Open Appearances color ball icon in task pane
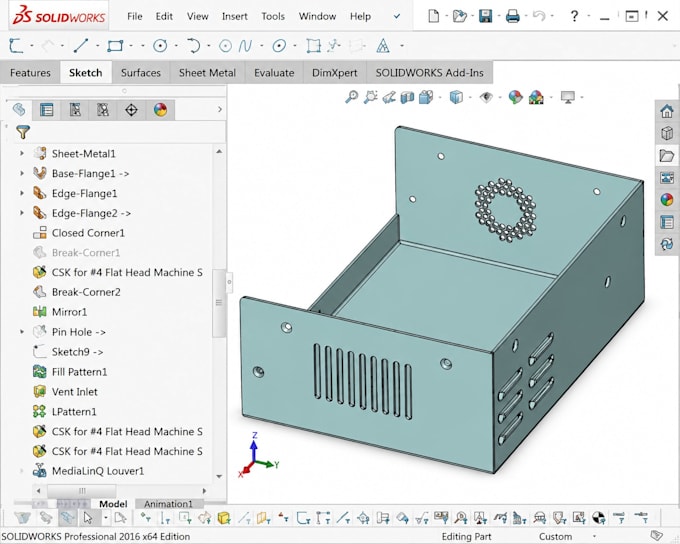This screenshot has width=680, height=544. [x=667, y=200]
